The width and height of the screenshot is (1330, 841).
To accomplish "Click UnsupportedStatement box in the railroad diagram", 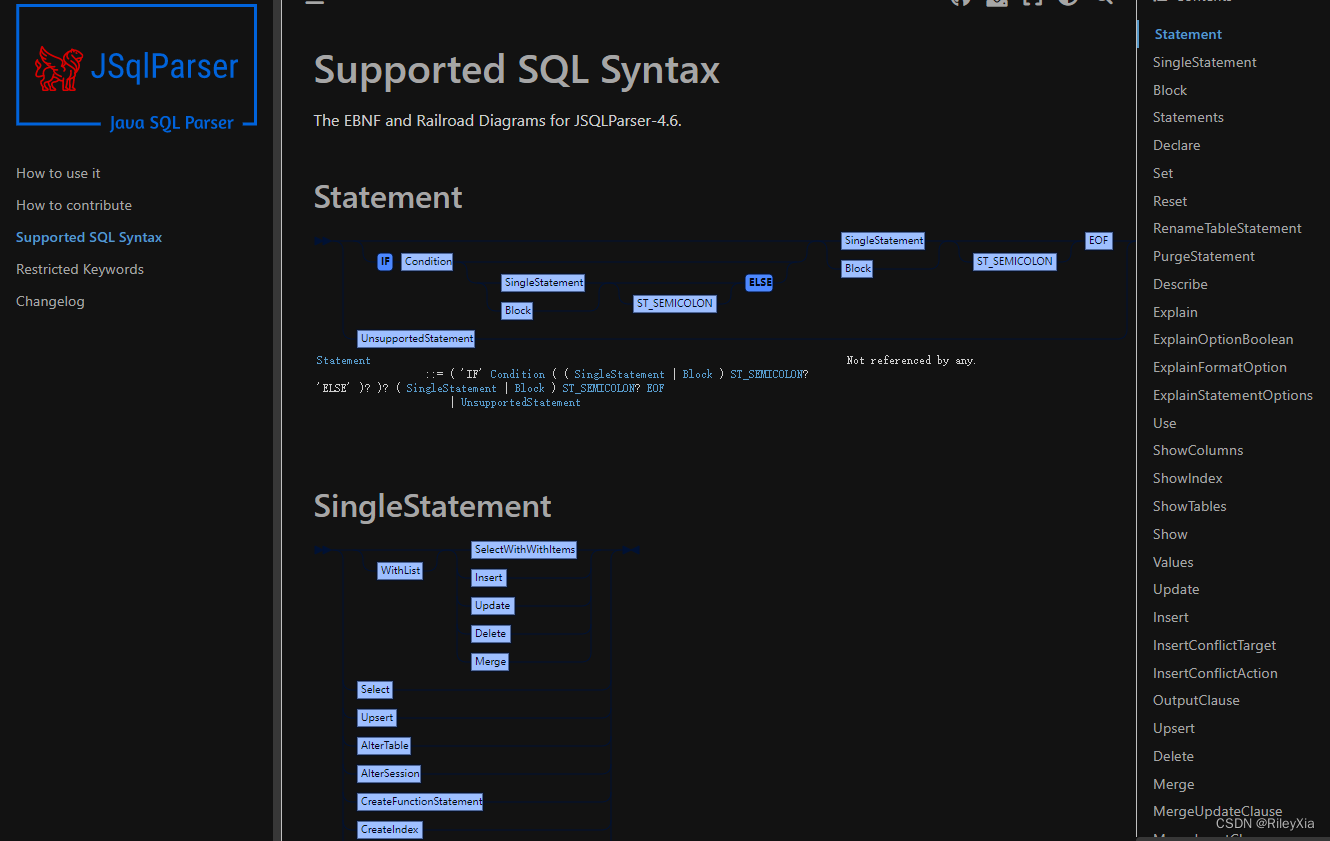I will pyautogui.click(x=417, y=339).
